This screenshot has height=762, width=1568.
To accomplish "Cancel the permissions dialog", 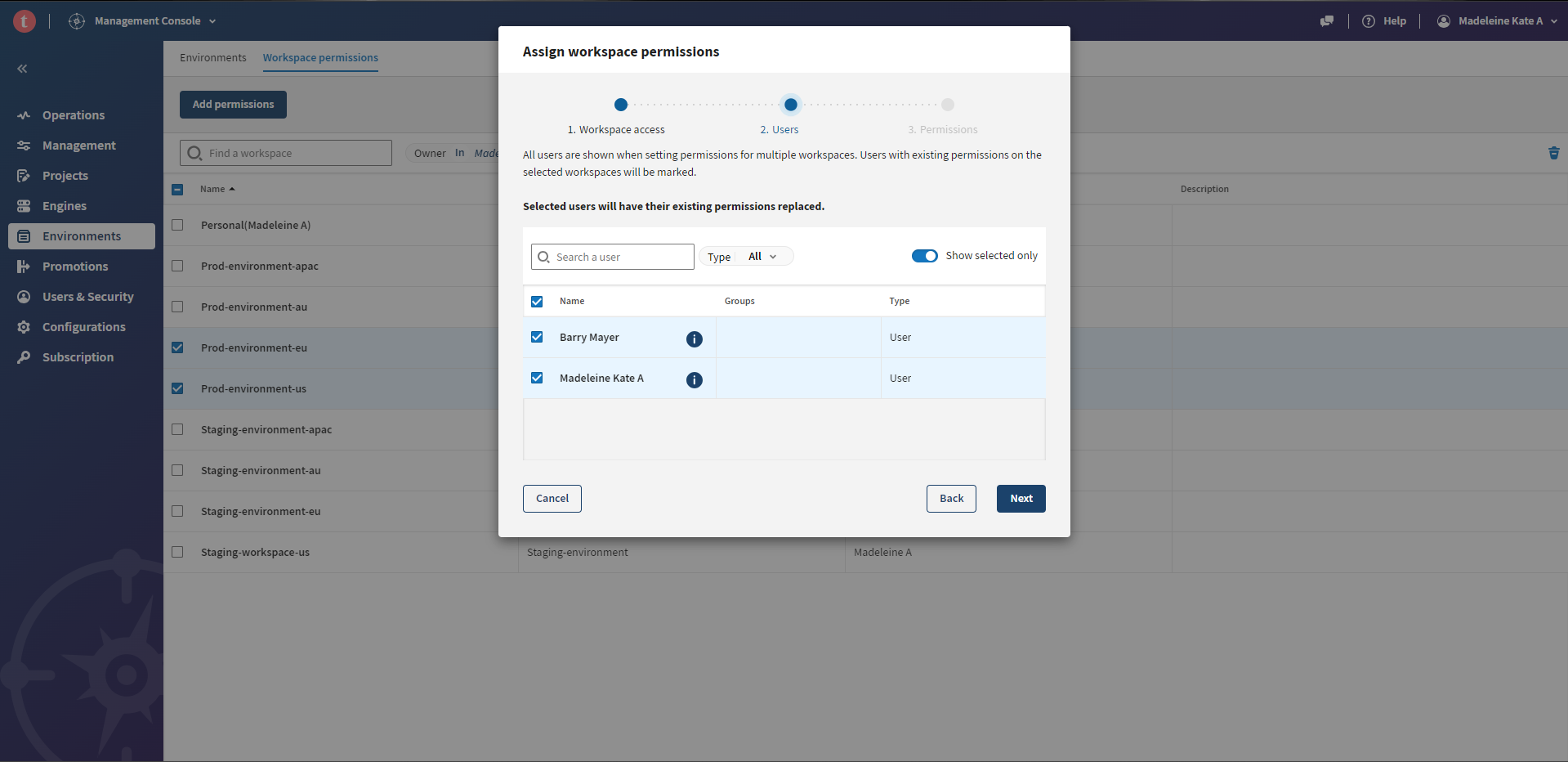I will (x=552, y=499).
